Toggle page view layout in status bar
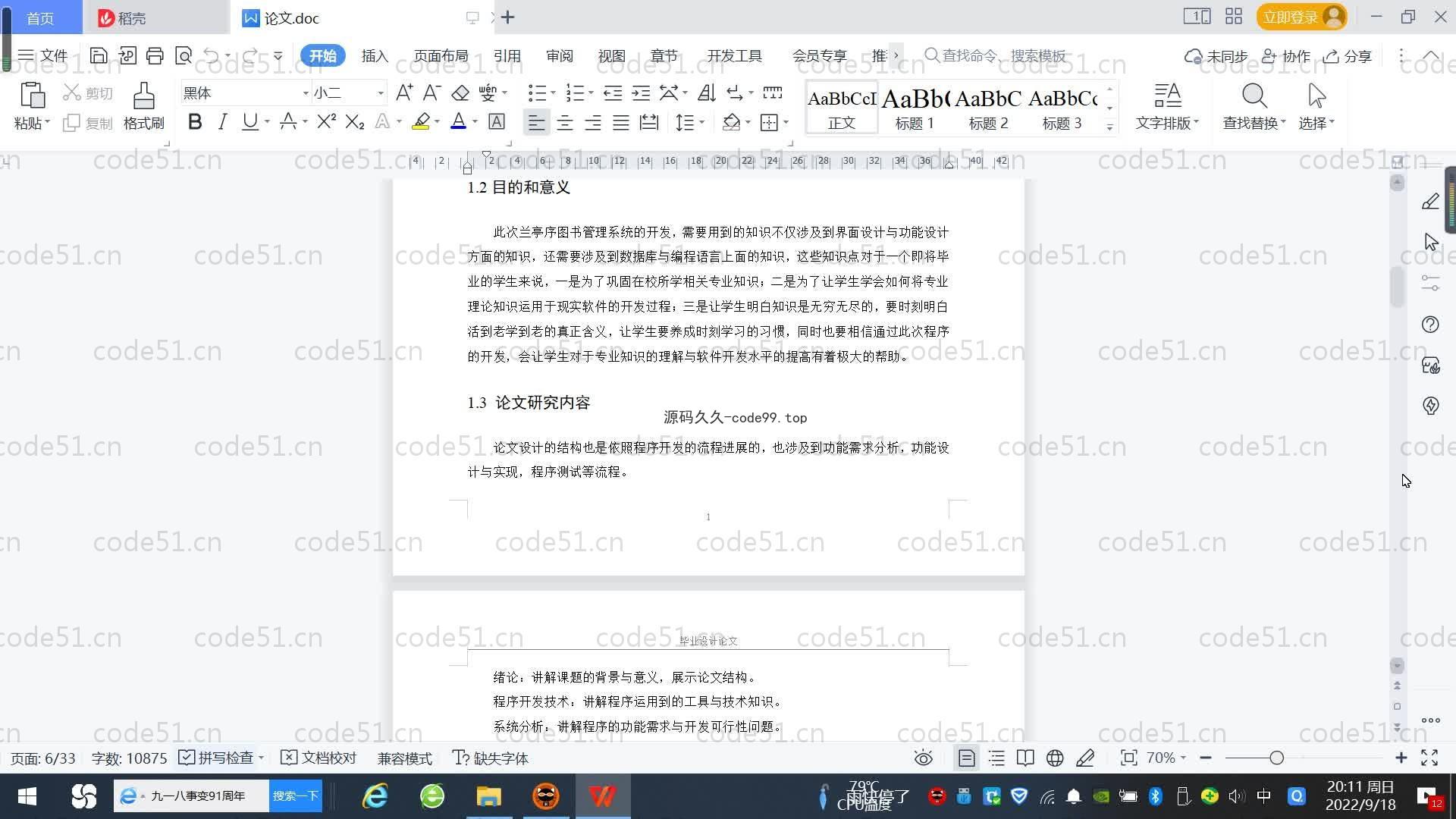The image size is (1456, 819). [x=966, y=758]
